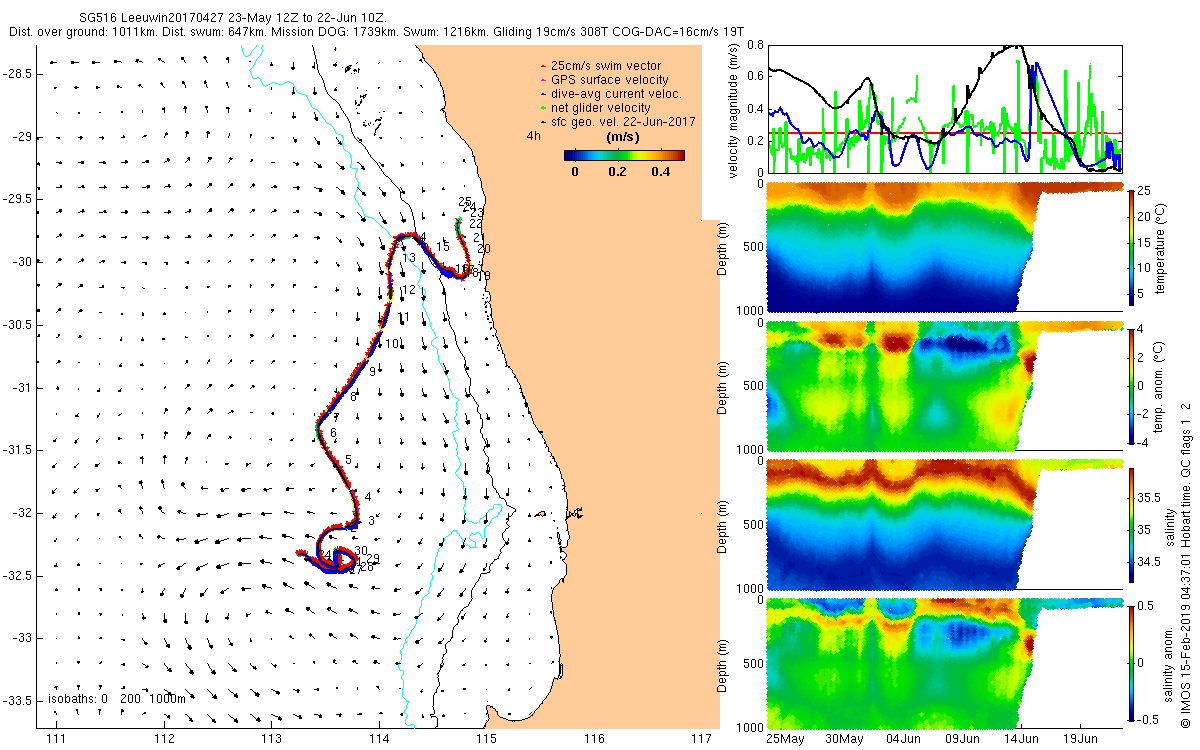Click the 04Jun tick label on time axis

pos(904,739)
